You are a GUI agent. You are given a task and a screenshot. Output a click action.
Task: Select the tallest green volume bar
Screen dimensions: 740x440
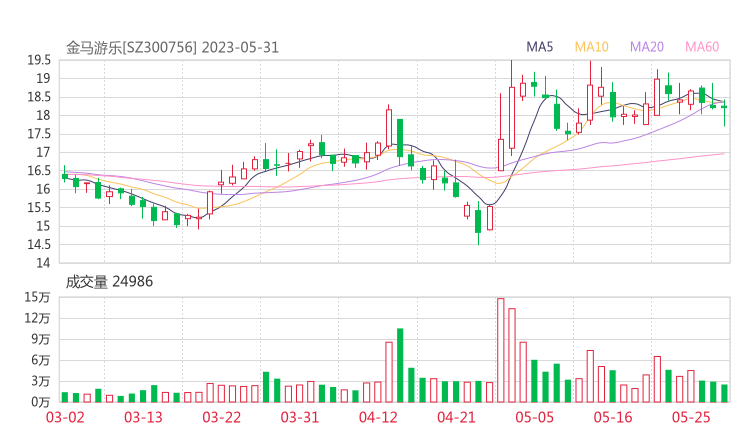click(400, 365)
